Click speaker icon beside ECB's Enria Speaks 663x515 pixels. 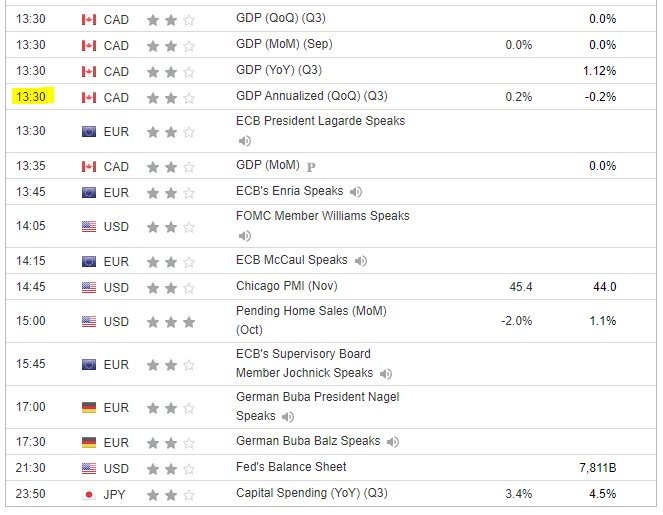point(356,192)
